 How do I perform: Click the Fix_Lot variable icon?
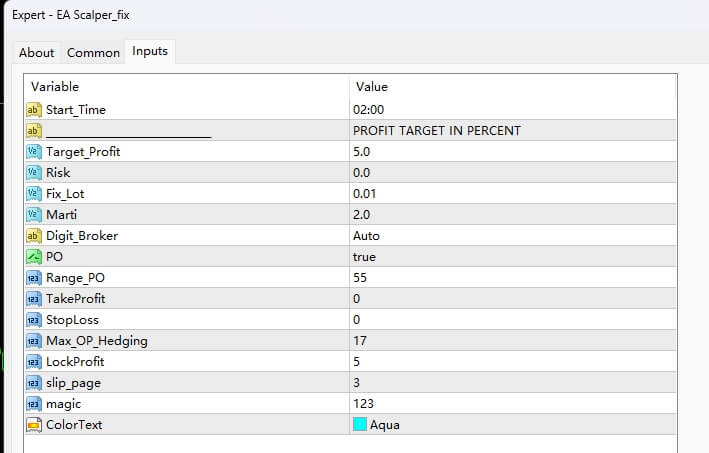[x=33, y=193]
